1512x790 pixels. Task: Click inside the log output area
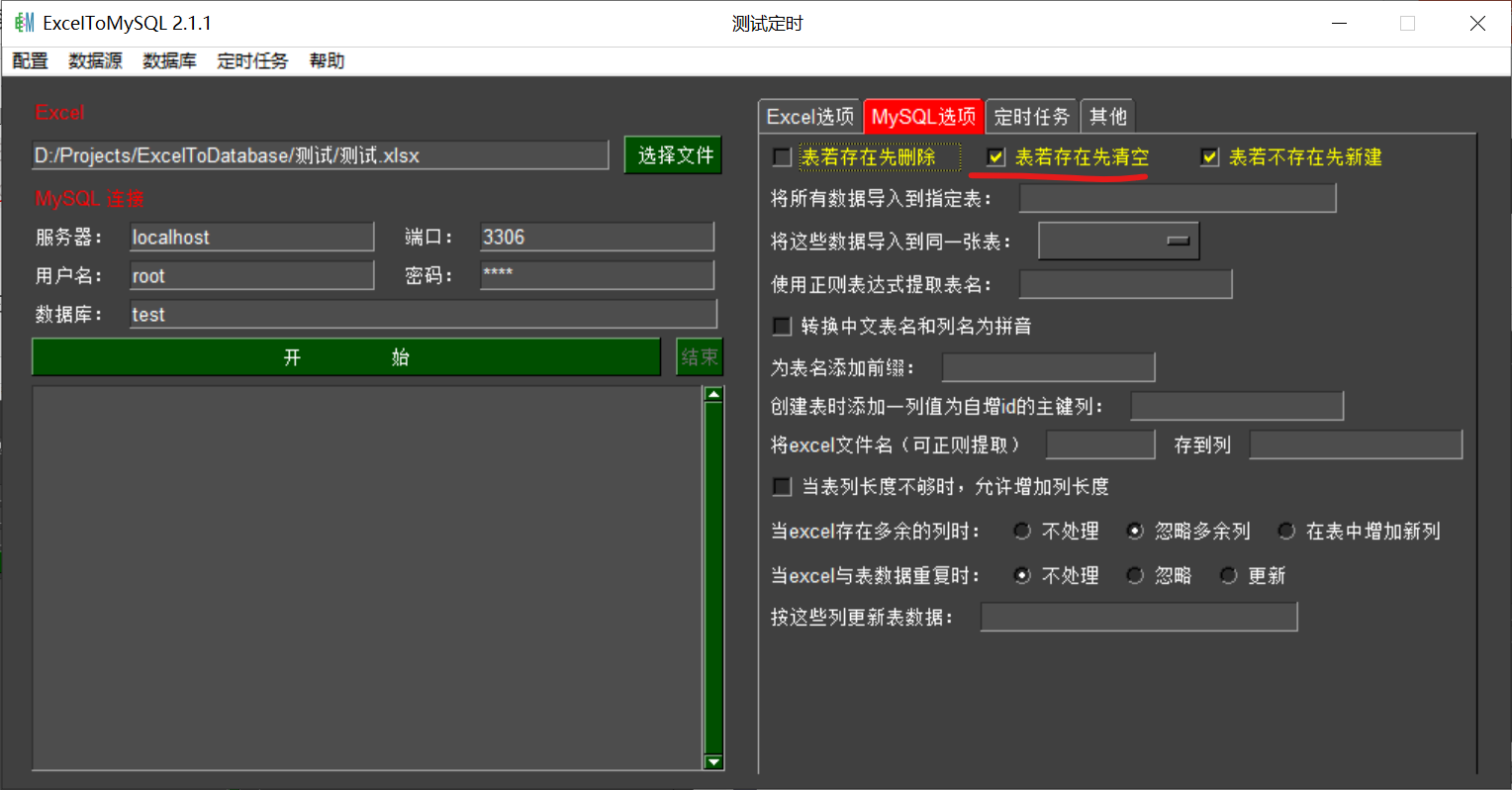tap(366, 578)
